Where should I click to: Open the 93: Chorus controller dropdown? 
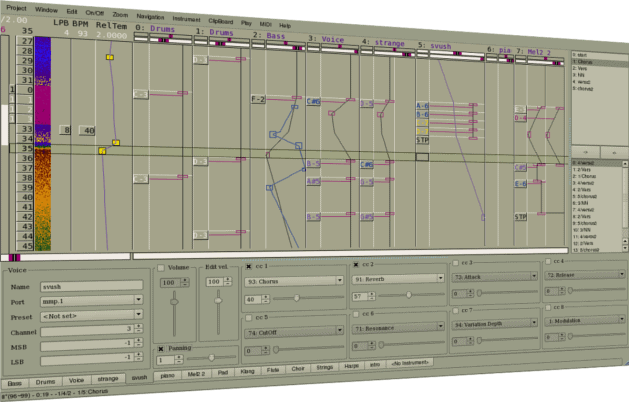click(x=294, y=281)
